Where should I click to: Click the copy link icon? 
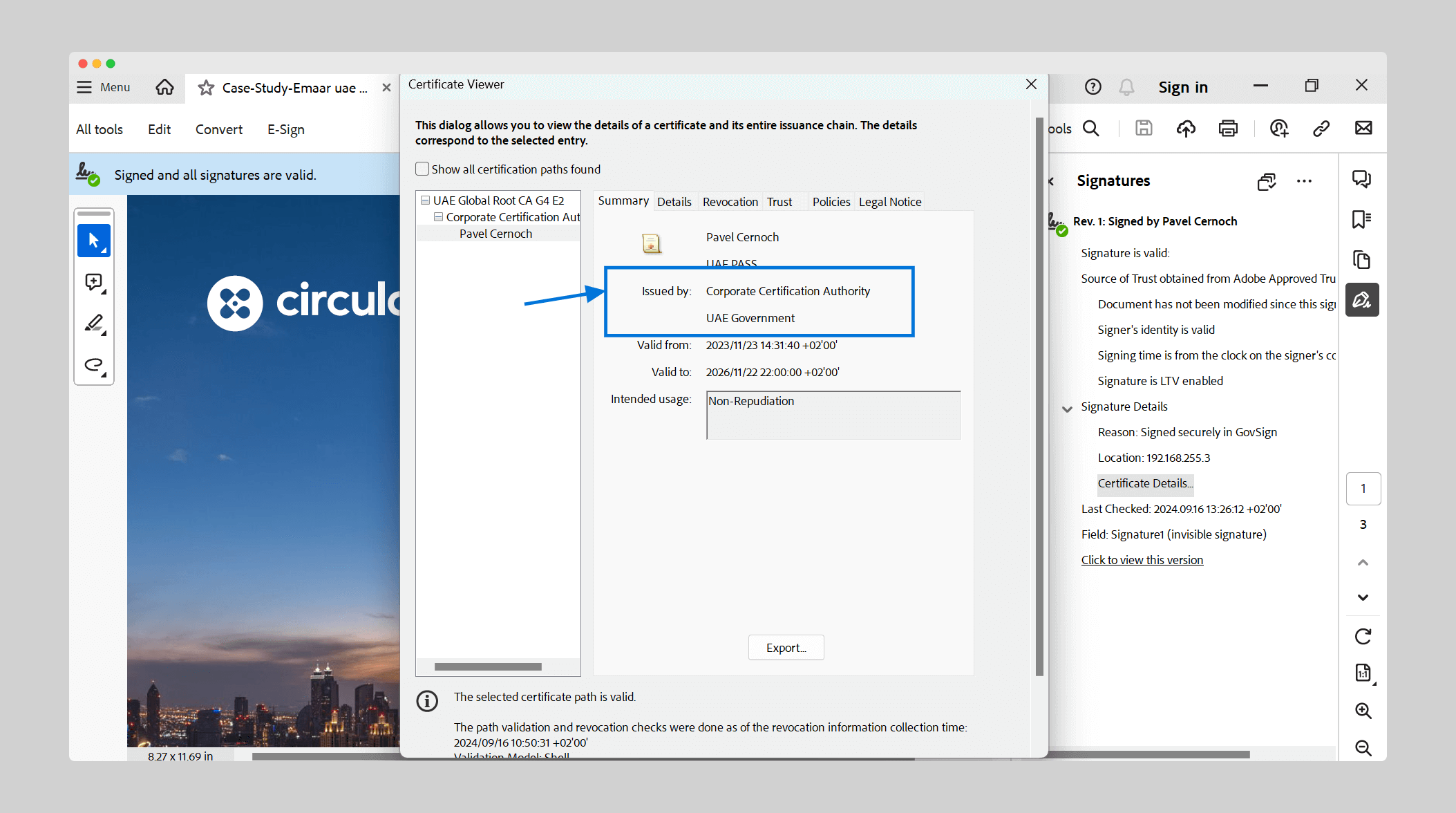1321,128
